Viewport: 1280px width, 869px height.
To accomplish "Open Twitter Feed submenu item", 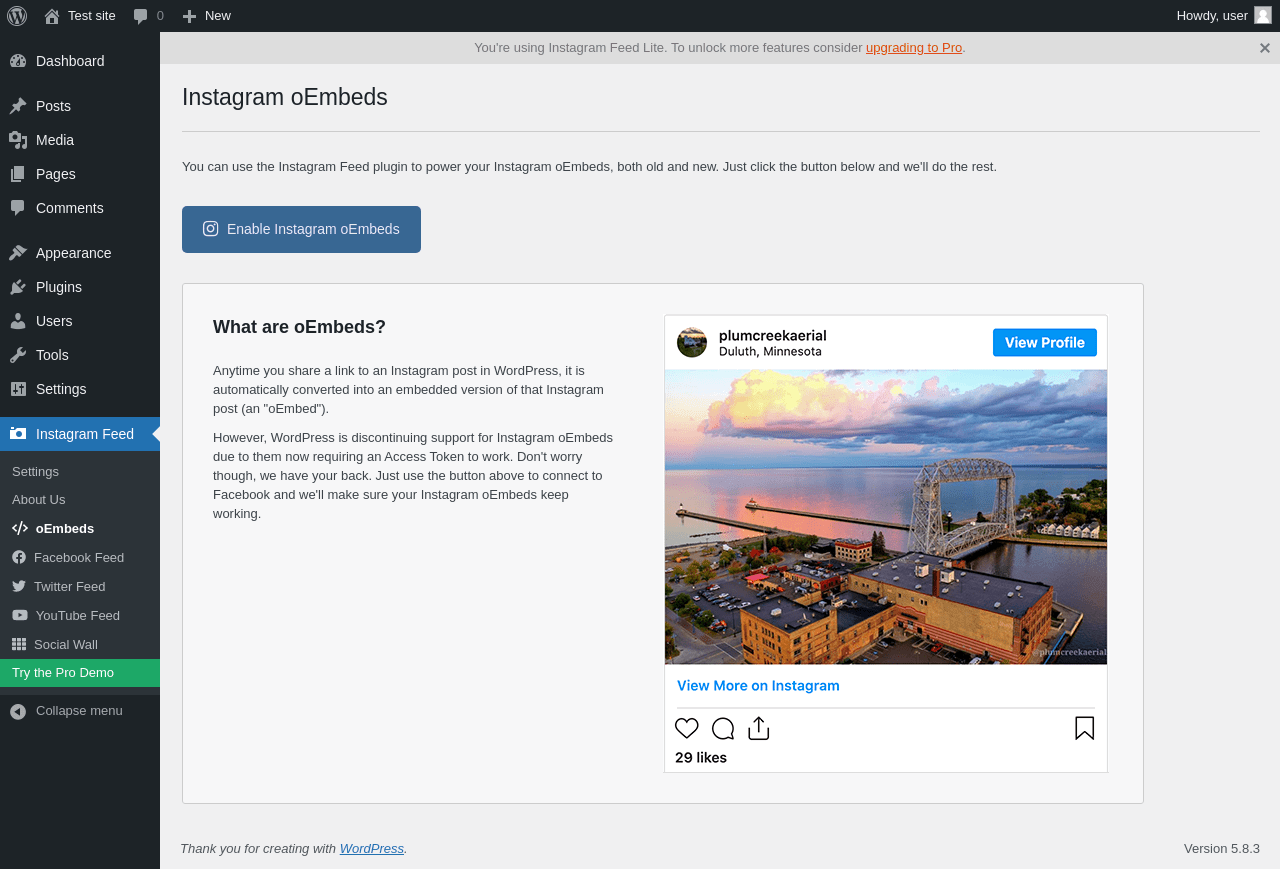I will point(80,586).
